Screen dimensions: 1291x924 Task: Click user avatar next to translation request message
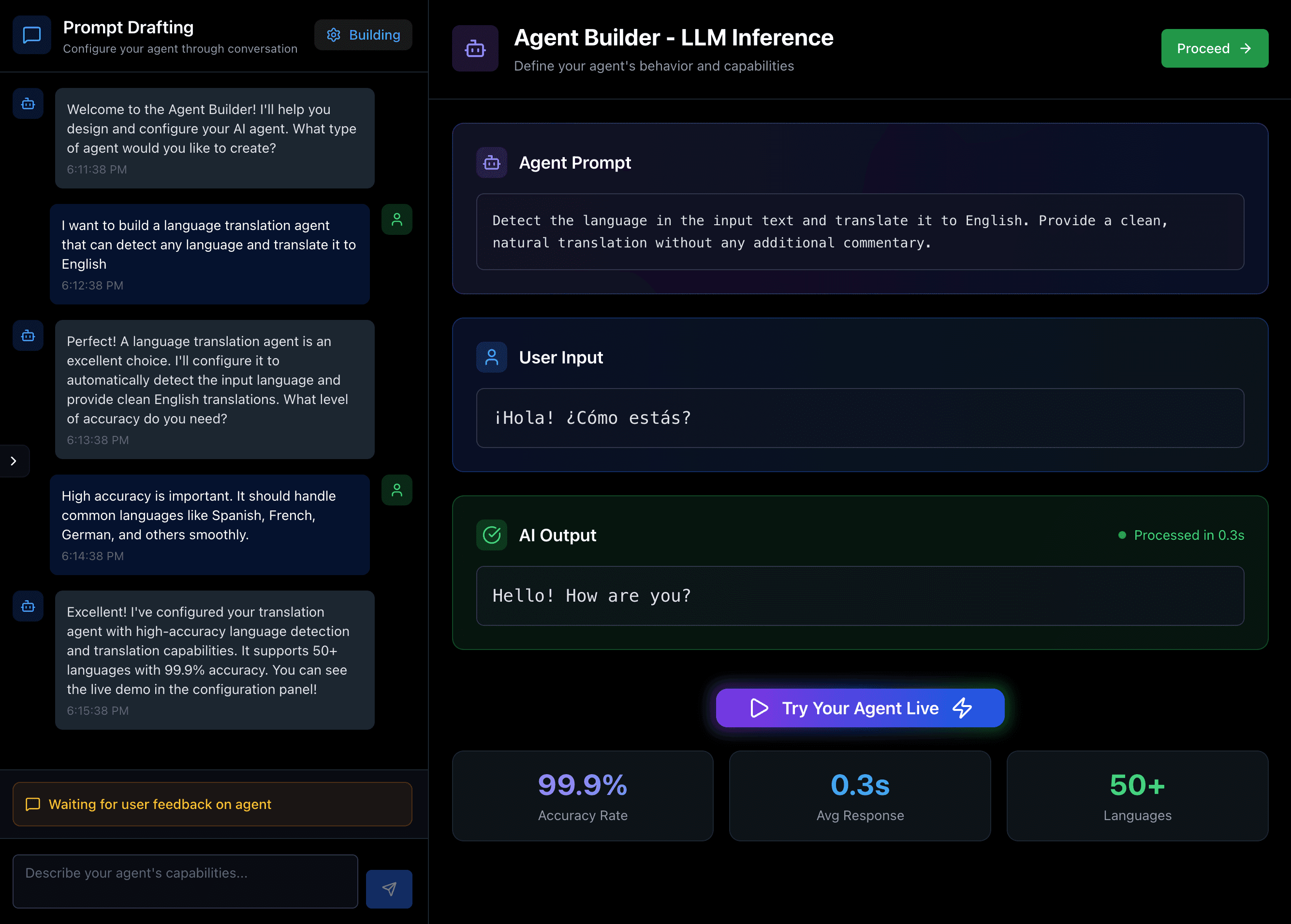coord(397,219)
